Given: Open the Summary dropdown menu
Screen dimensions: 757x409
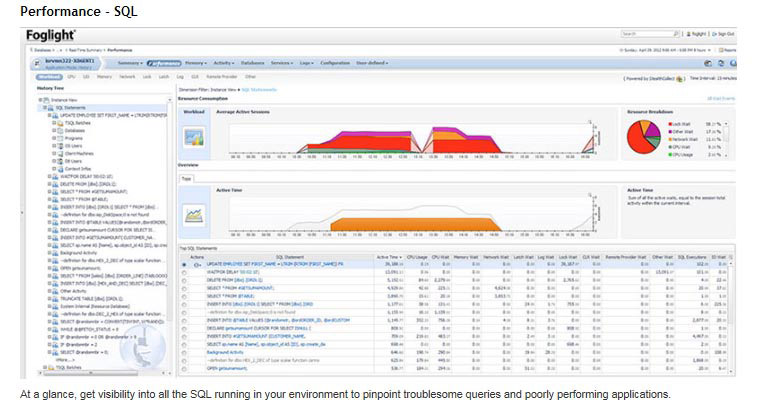Looking at the screenshot, I should click(130, 63).
